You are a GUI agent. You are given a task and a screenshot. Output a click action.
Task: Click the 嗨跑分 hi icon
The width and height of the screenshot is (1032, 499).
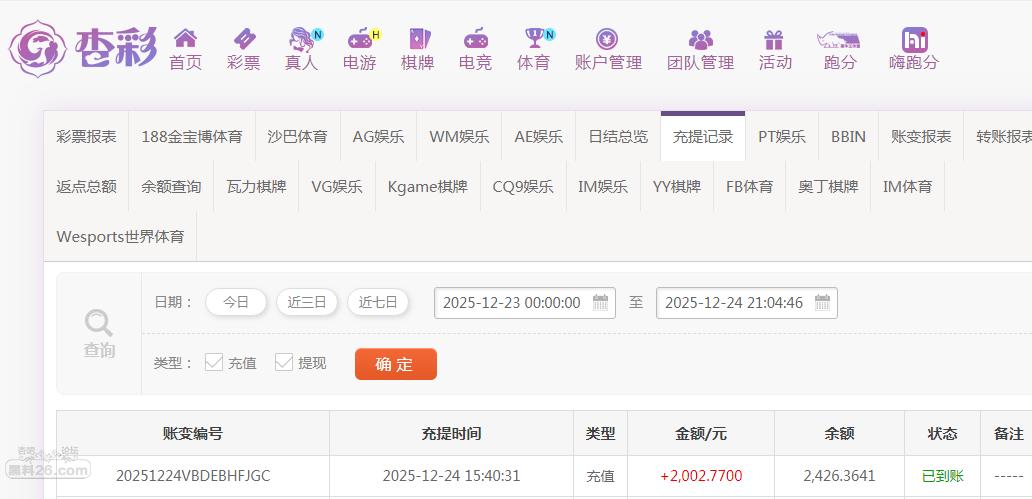[x=914, y=39]
